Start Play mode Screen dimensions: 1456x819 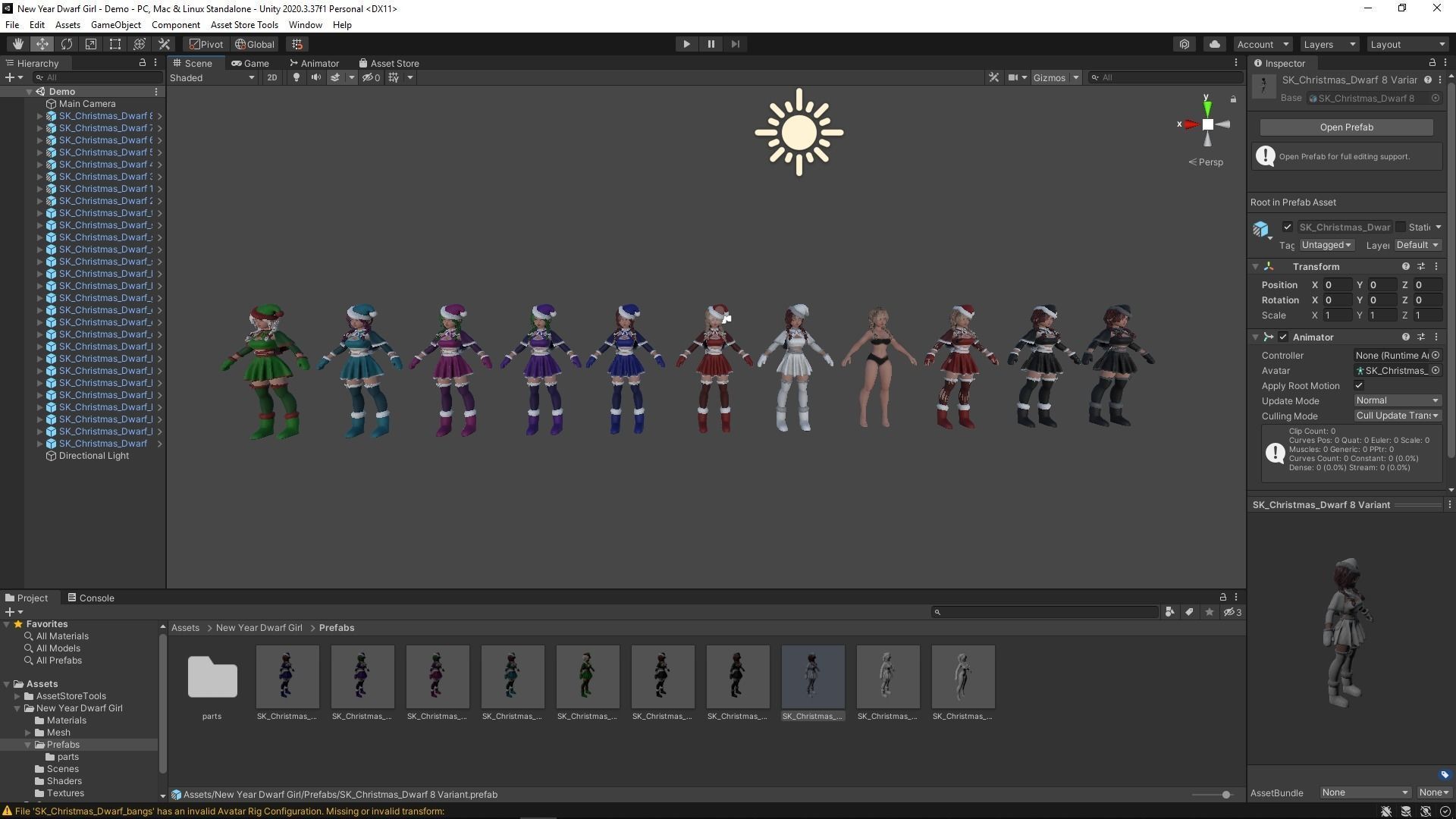(x=686, y=44)
